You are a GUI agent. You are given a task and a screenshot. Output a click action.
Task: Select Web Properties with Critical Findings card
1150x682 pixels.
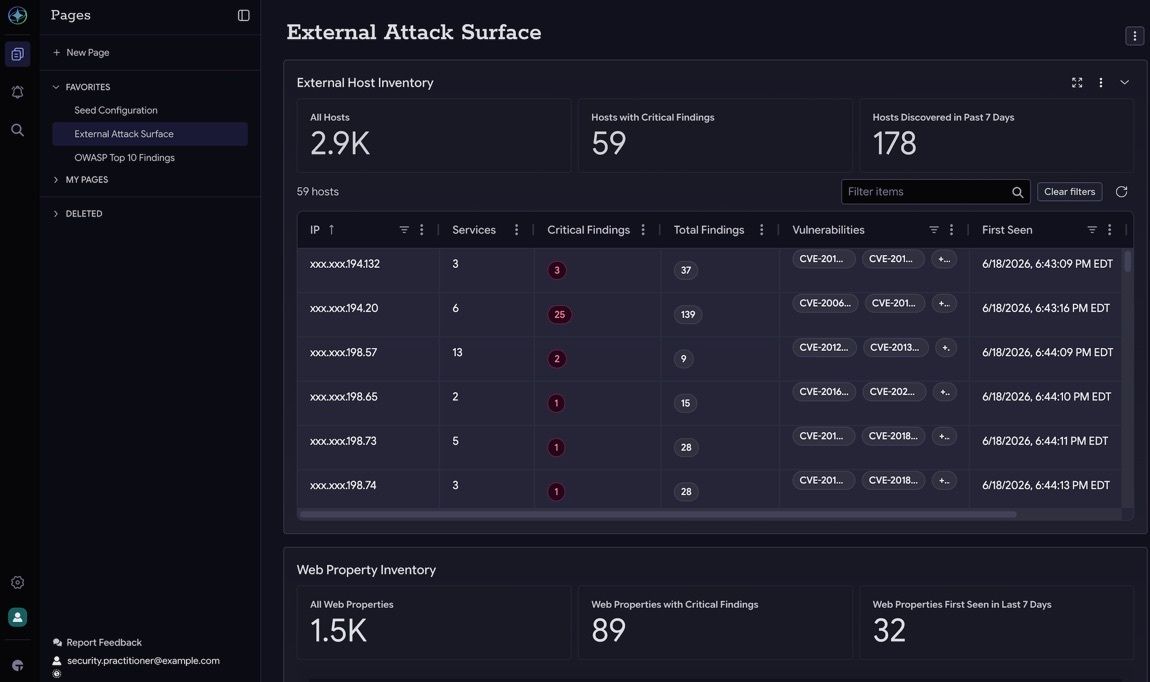(x=715, y=623)
